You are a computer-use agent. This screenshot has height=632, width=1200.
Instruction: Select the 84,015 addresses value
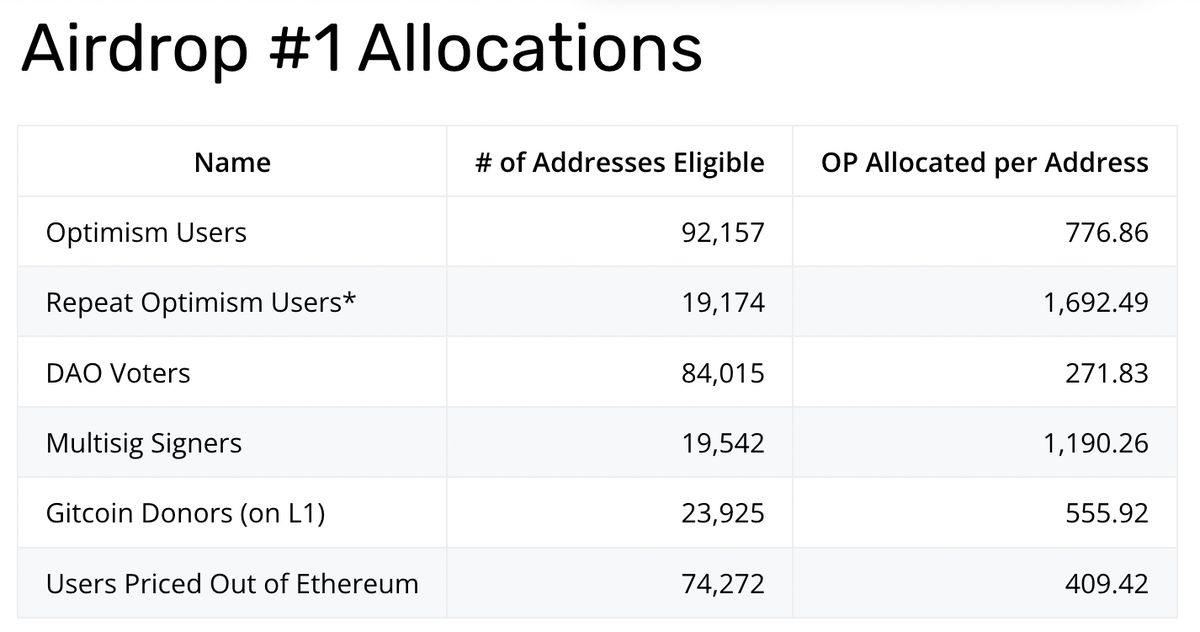(723, 374)
